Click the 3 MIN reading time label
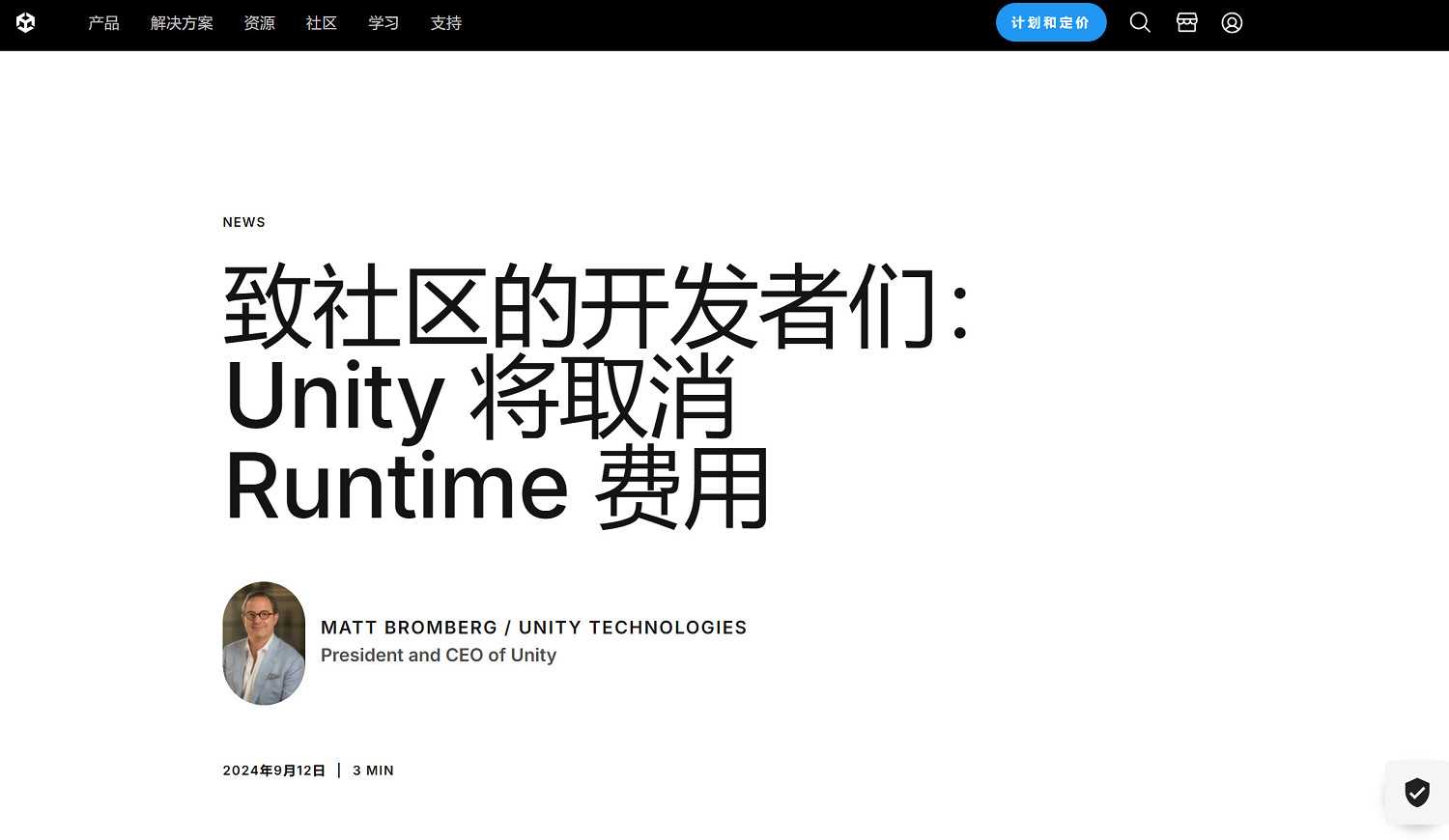 373,770
